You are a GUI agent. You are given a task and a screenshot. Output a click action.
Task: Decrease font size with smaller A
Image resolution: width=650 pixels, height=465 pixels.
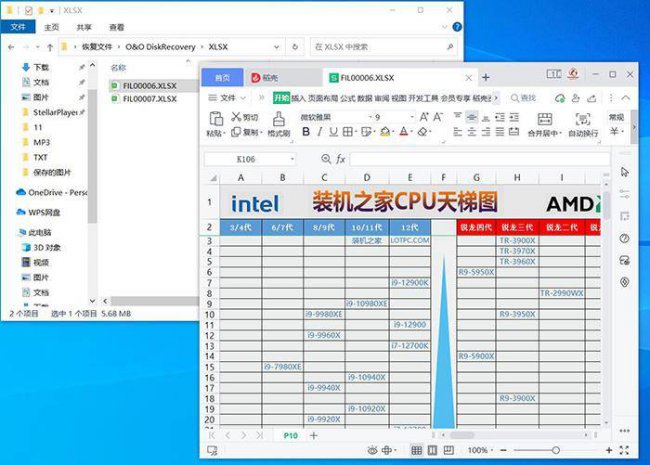click(438, 117)
